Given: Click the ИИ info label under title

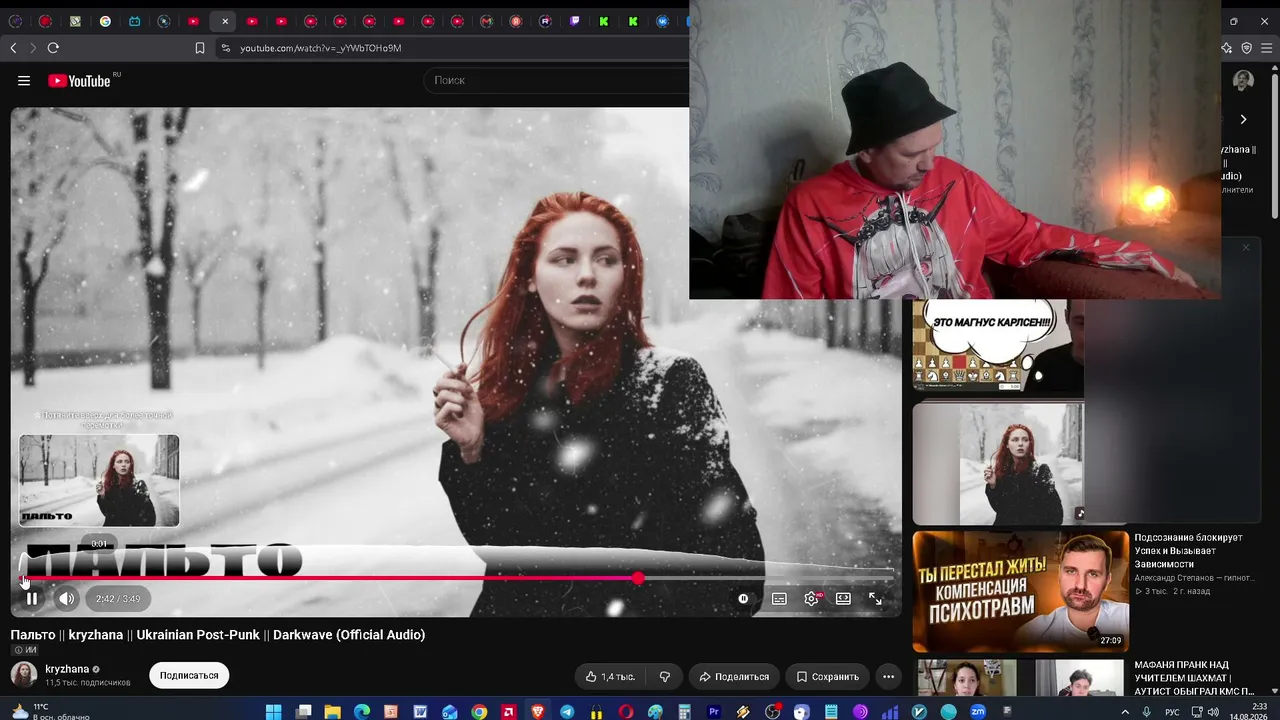Looking at the screenshot, I should (25, 650).
